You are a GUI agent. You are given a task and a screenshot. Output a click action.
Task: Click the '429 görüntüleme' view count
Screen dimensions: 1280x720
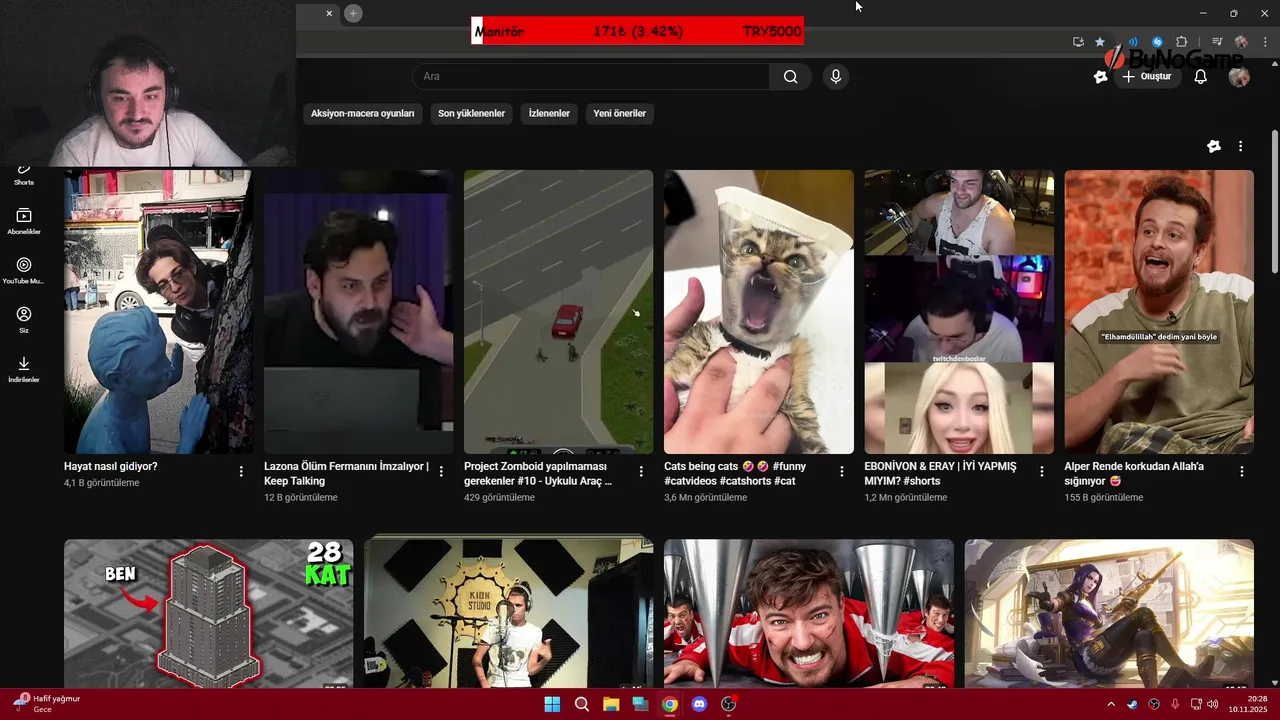(x=499, y=497)
